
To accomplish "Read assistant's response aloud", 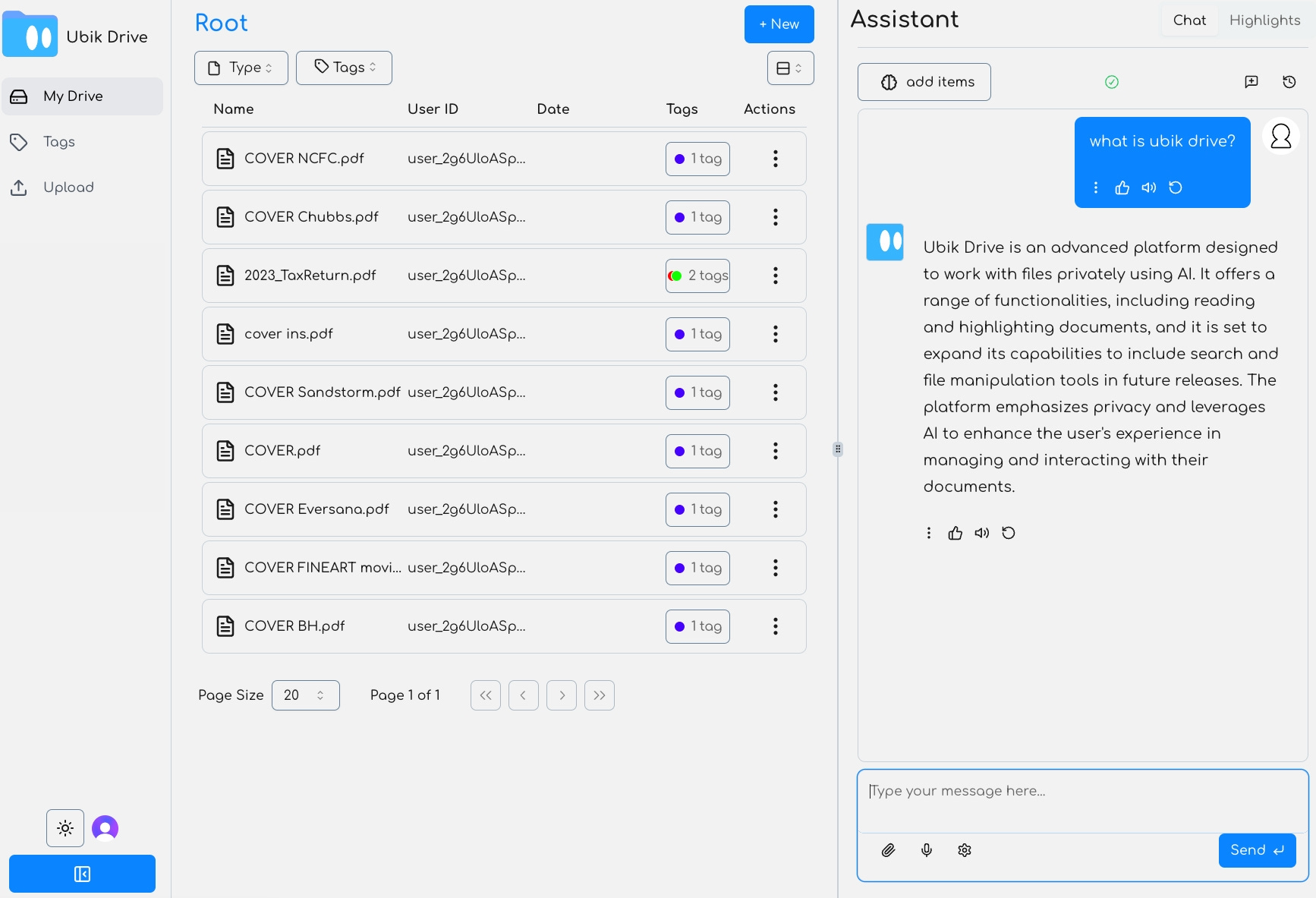I will [982, 533].
